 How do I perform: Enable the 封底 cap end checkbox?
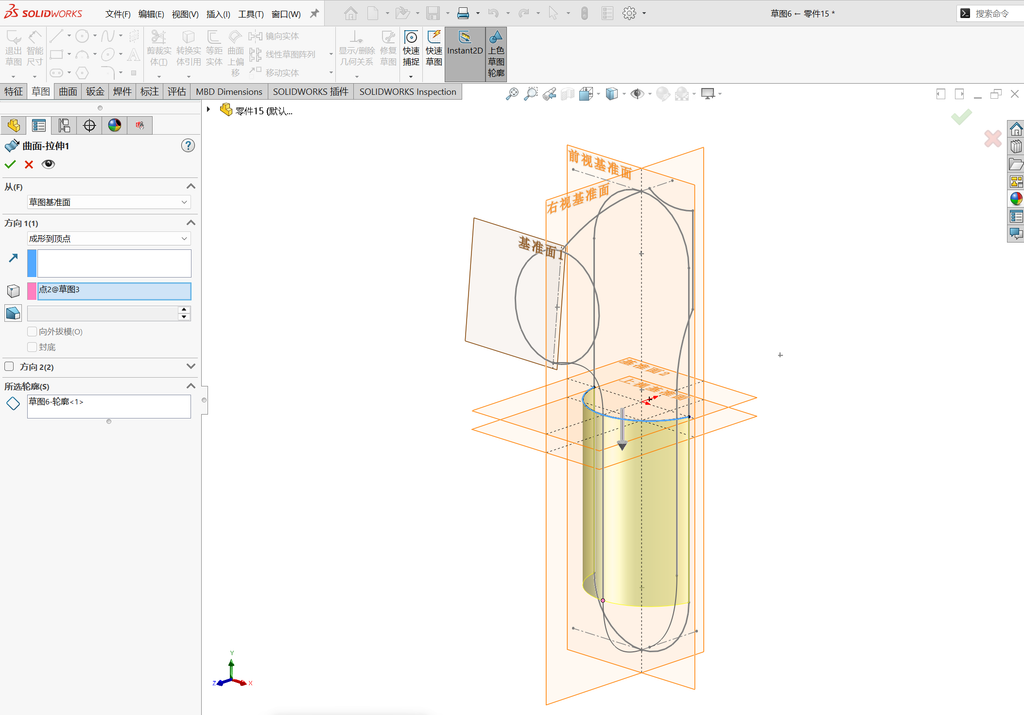[31, 347]
